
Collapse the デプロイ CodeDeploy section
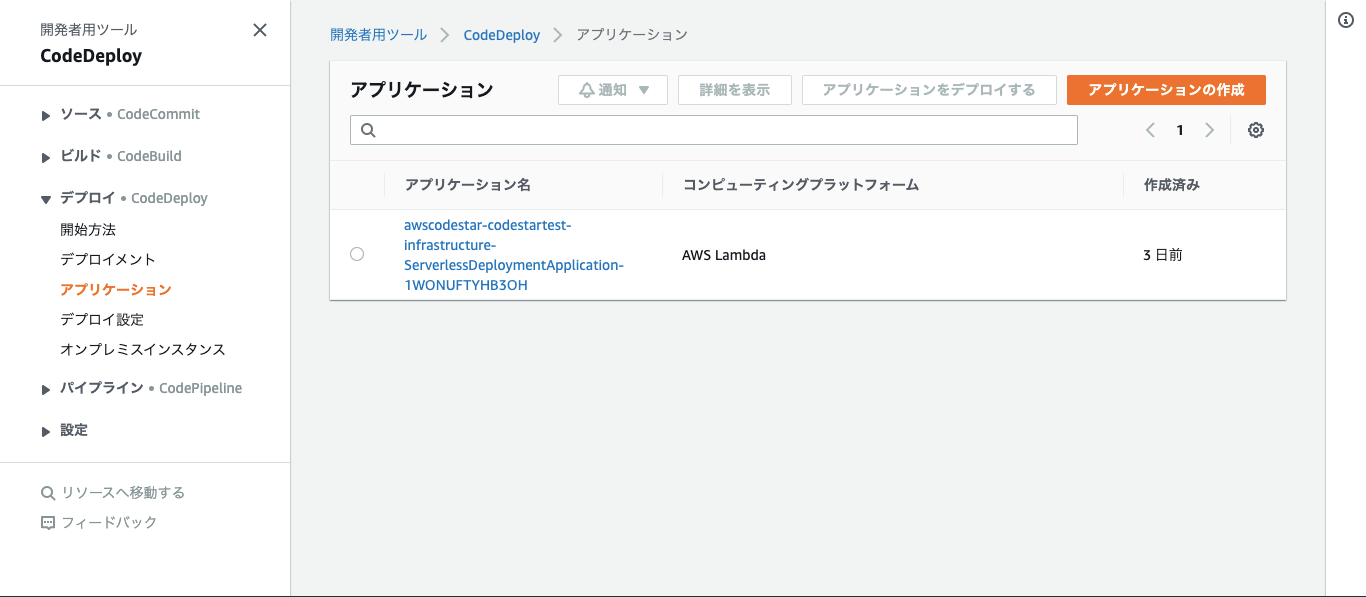(x=46, y=200)
